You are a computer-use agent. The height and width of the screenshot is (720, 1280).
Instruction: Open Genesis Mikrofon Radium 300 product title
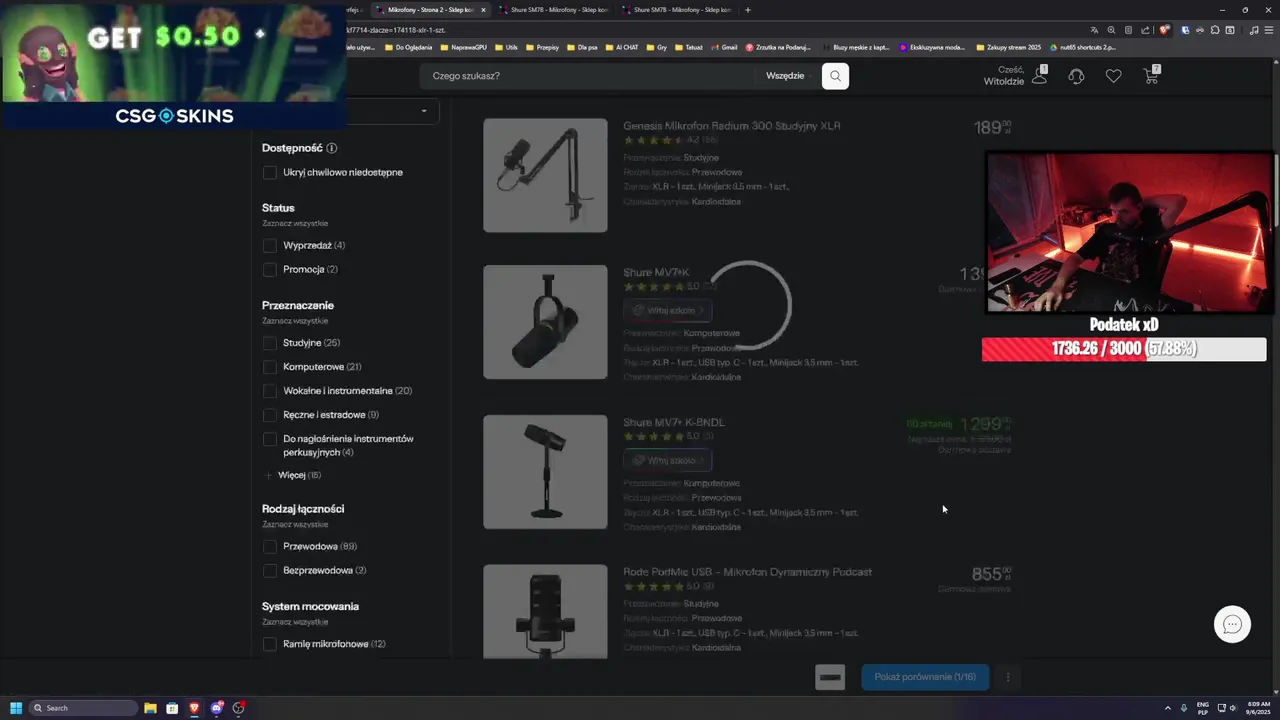click(732, 126)
